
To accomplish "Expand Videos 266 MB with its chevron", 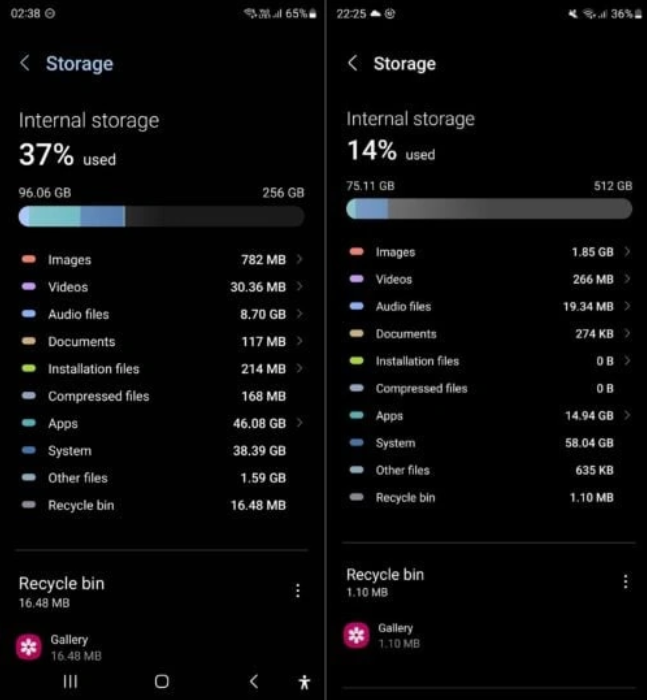I will (627, 279).
